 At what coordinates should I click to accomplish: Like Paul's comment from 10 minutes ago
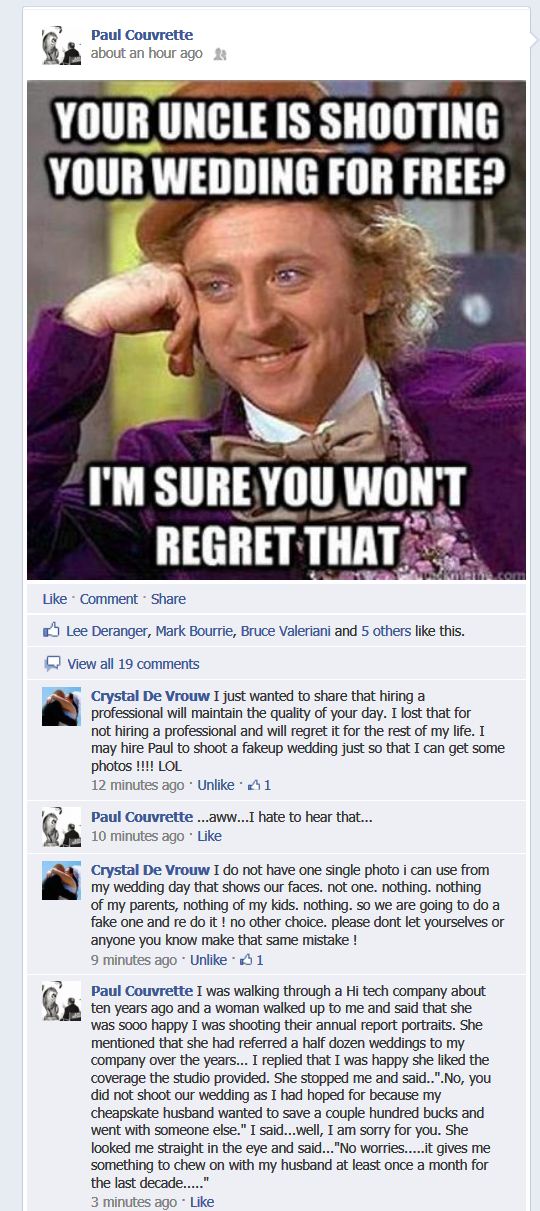tap(209, 836)
